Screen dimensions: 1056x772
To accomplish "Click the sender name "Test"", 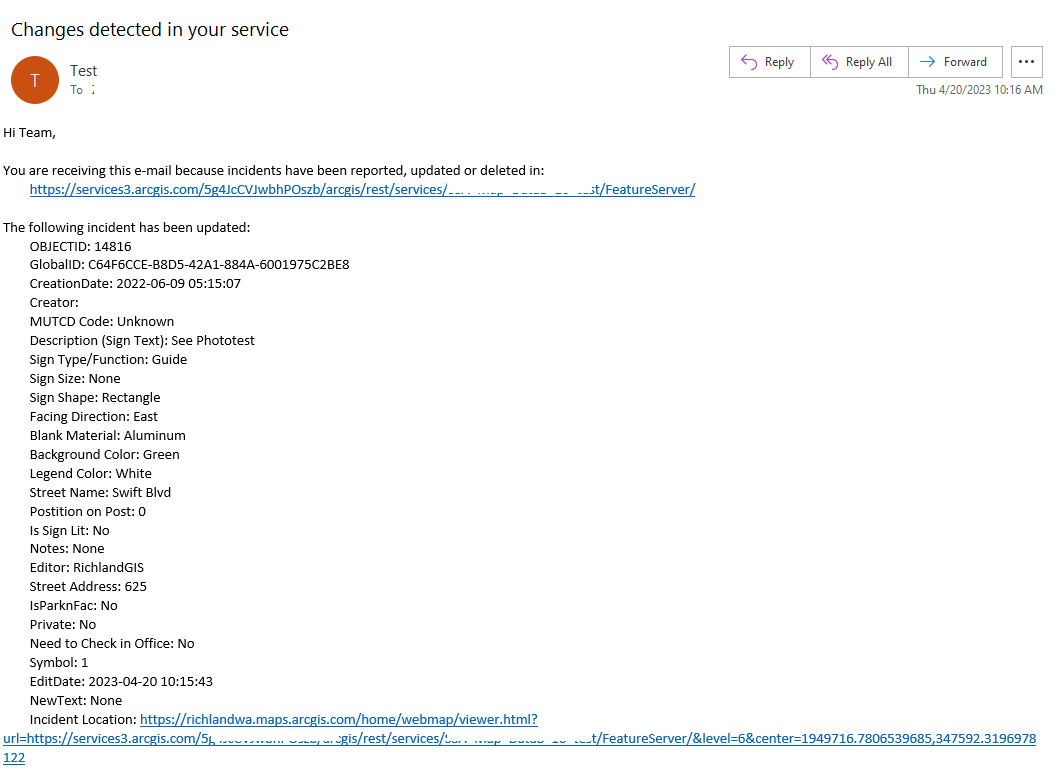I will (x=84, y=71).
